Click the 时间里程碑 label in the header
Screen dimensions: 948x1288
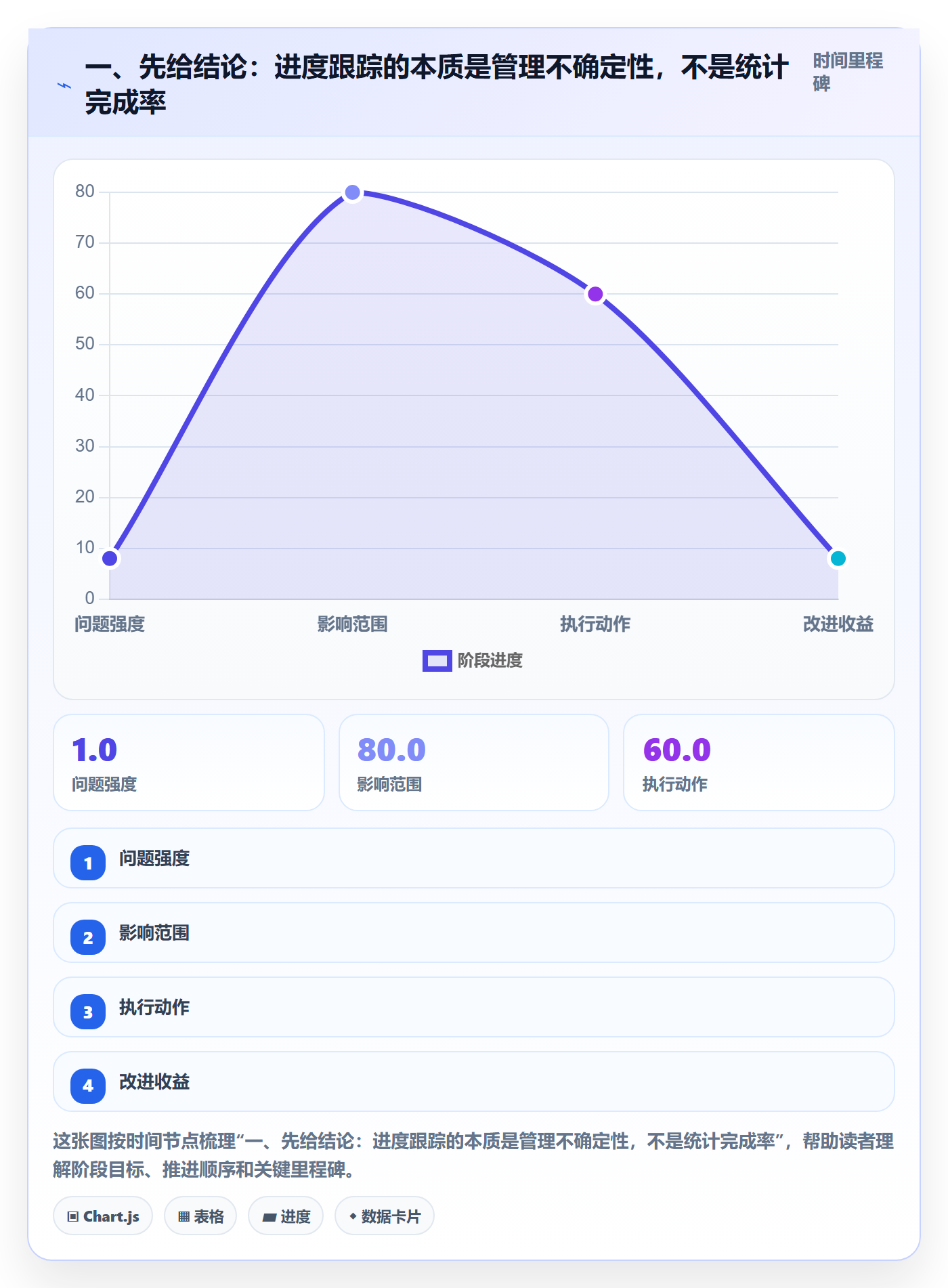pos(848,72)
